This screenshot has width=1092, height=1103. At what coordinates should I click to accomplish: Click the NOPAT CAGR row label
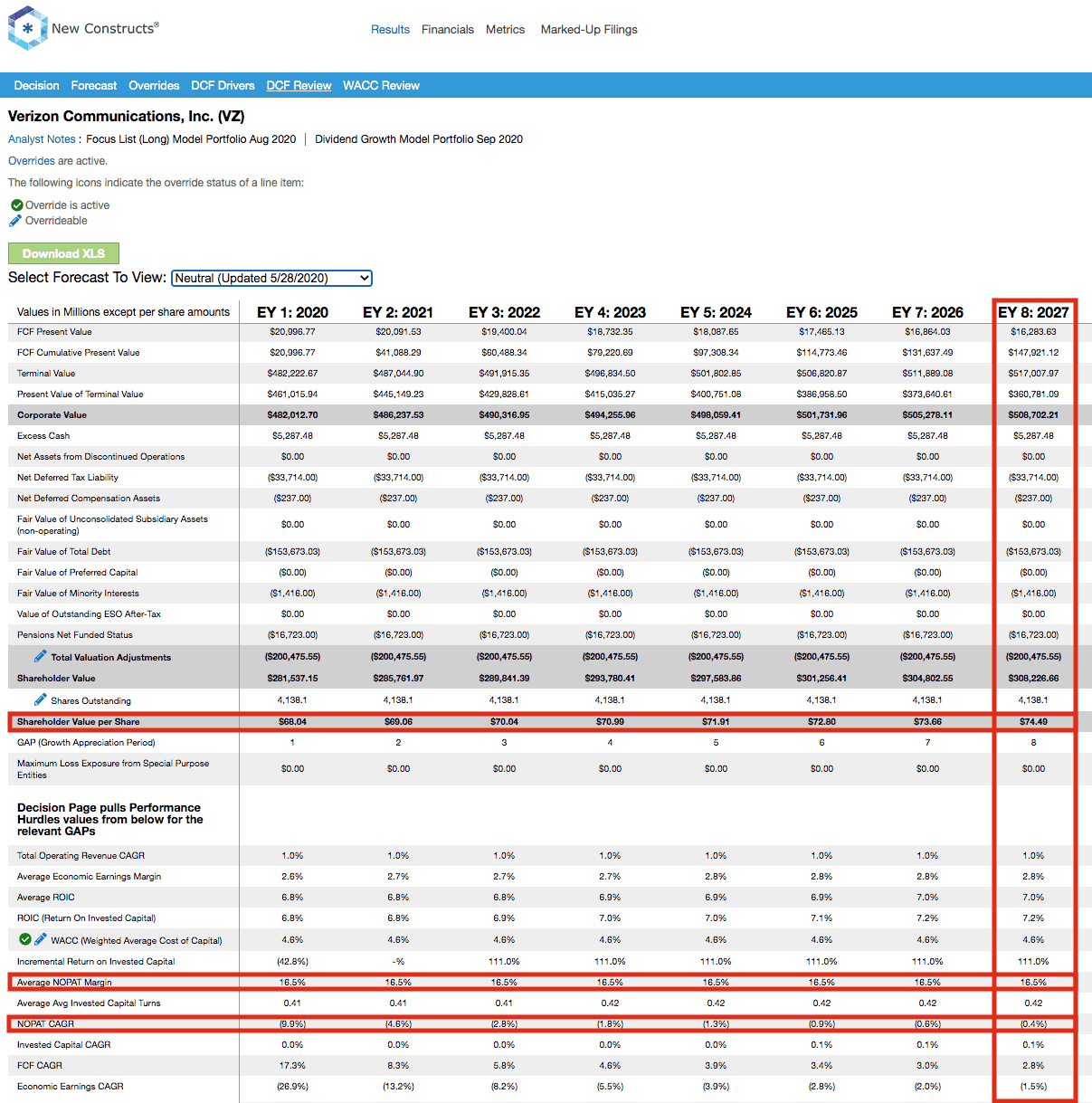pyautogui.click(x=45, y=1024)
